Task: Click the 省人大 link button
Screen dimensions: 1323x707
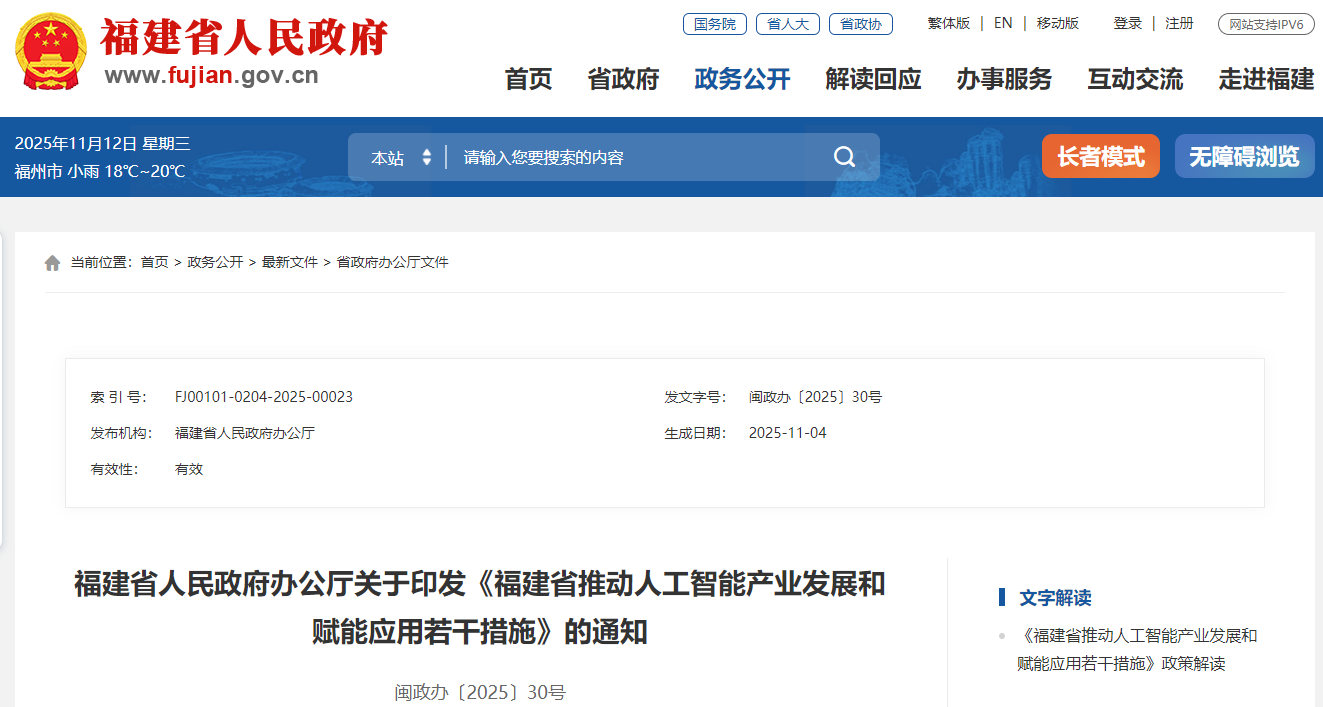Action: (x=787, y=24)
